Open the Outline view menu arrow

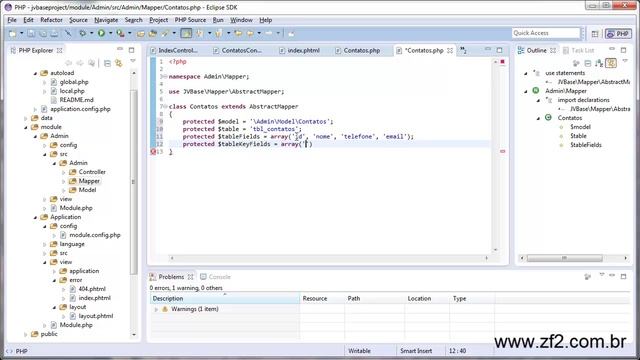click(x=625, y=61)
